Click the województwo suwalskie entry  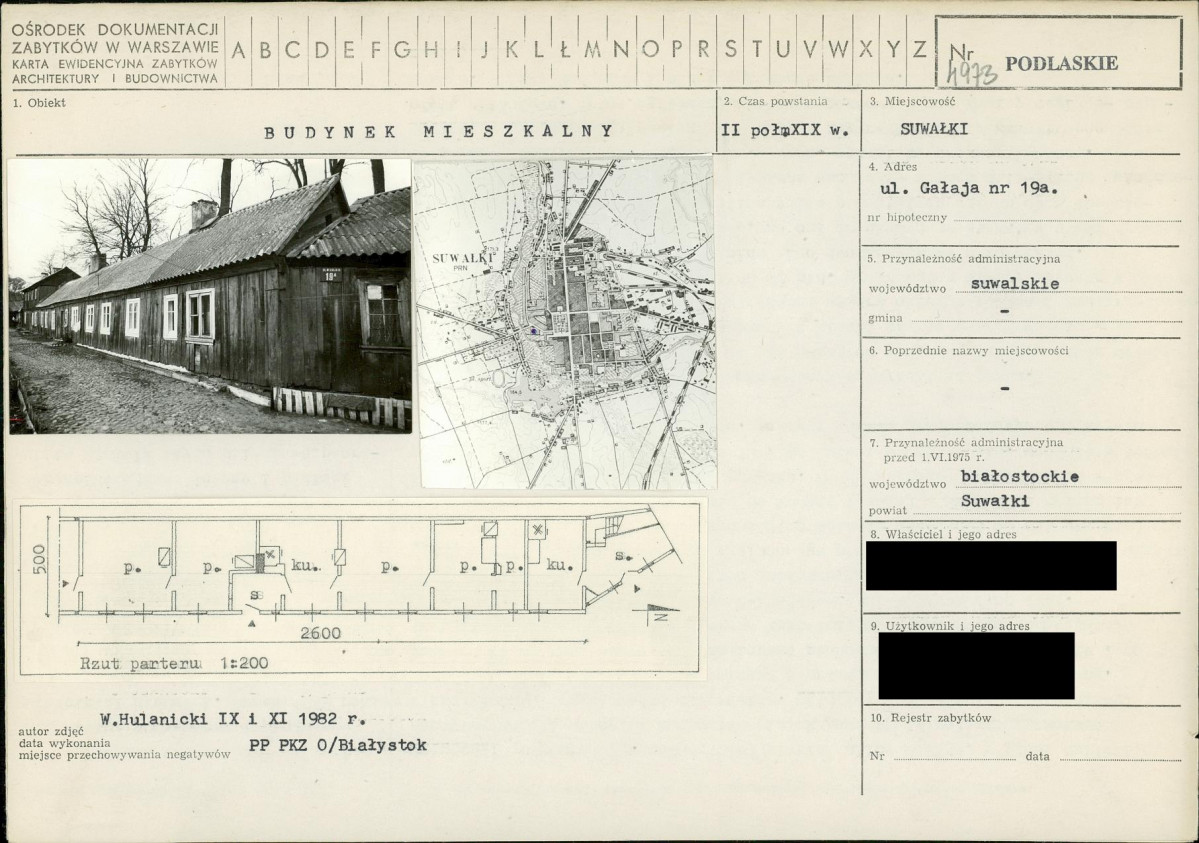1015,283
